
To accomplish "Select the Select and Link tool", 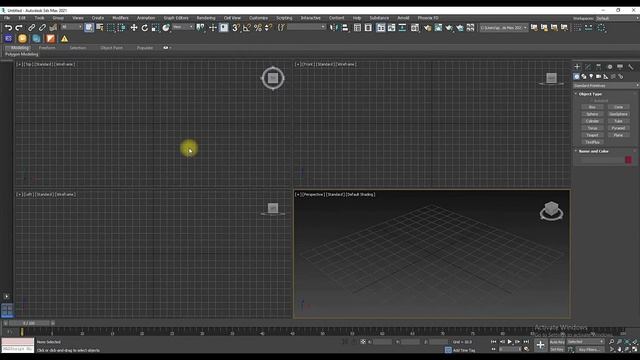I will point(31,28).
